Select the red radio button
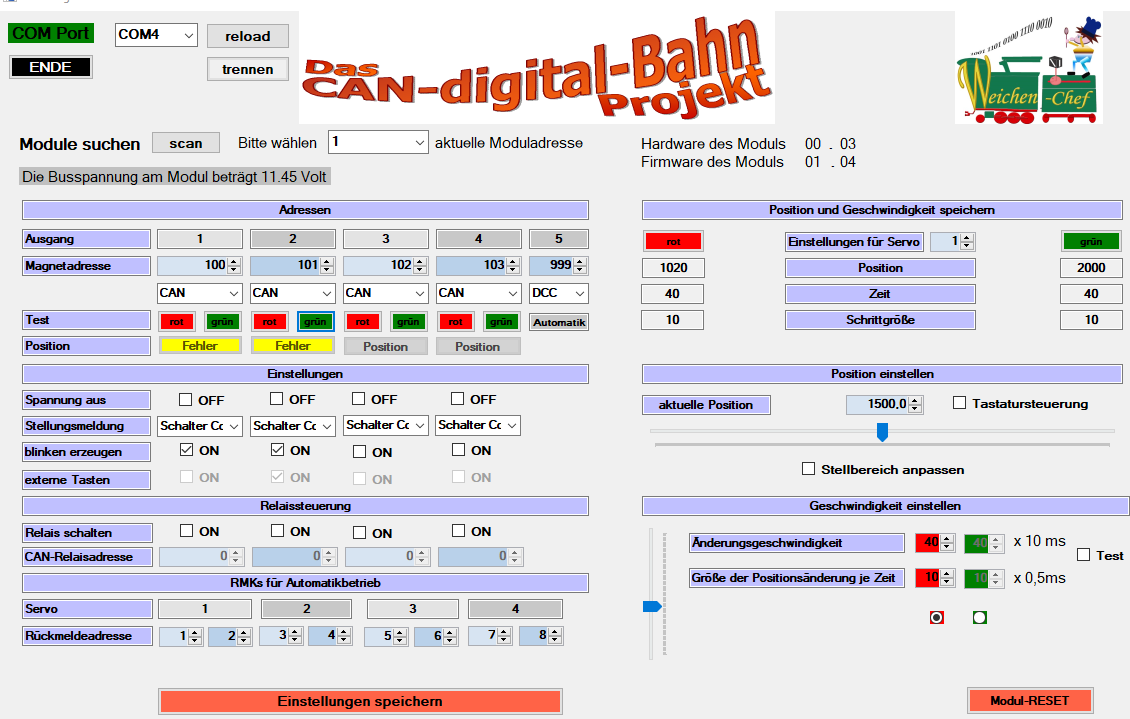The width and height of the screenshot is (1130, 719). click(936, 617)
